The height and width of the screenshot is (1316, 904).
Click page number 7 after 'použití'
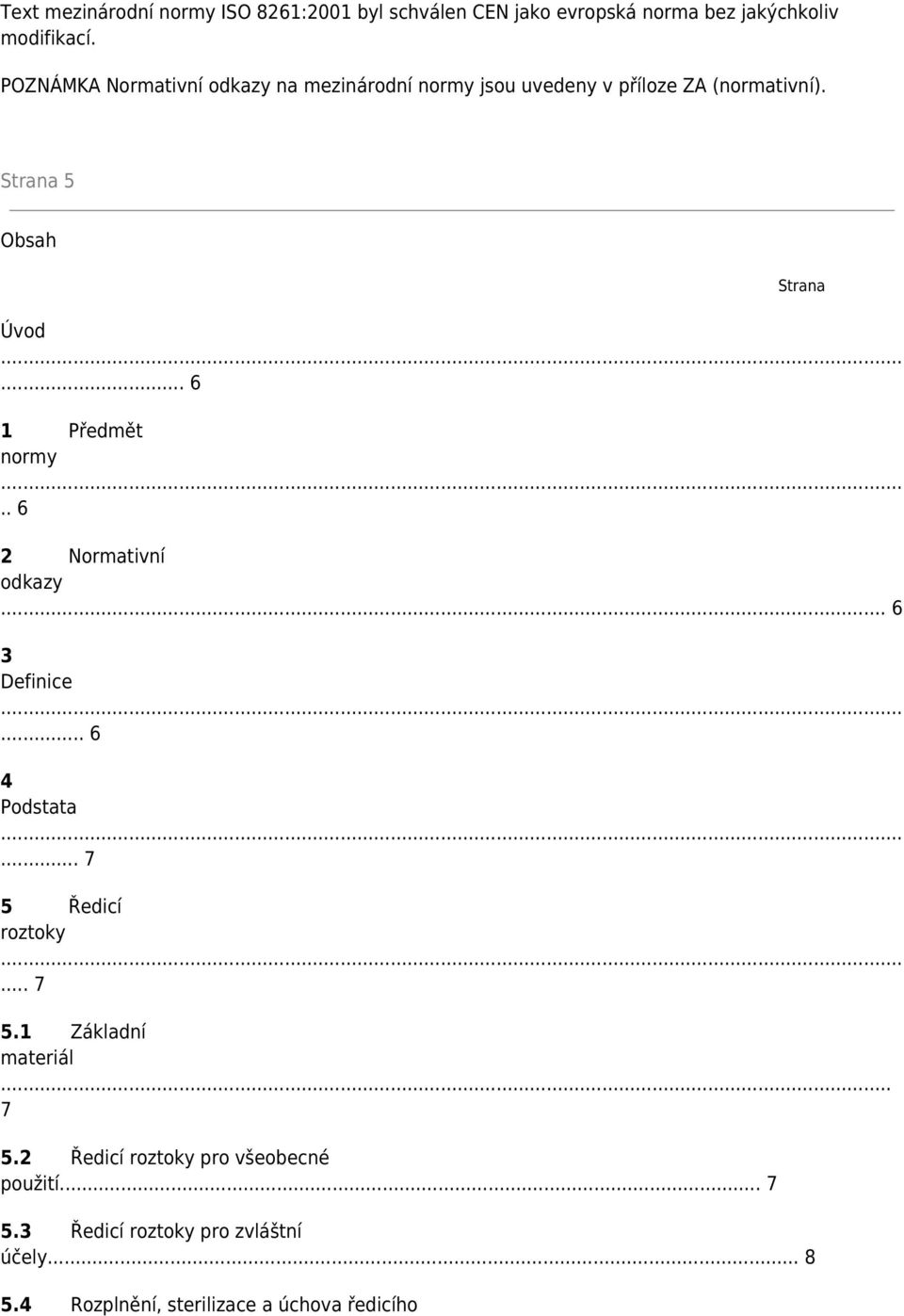(x=772, y=1184)
